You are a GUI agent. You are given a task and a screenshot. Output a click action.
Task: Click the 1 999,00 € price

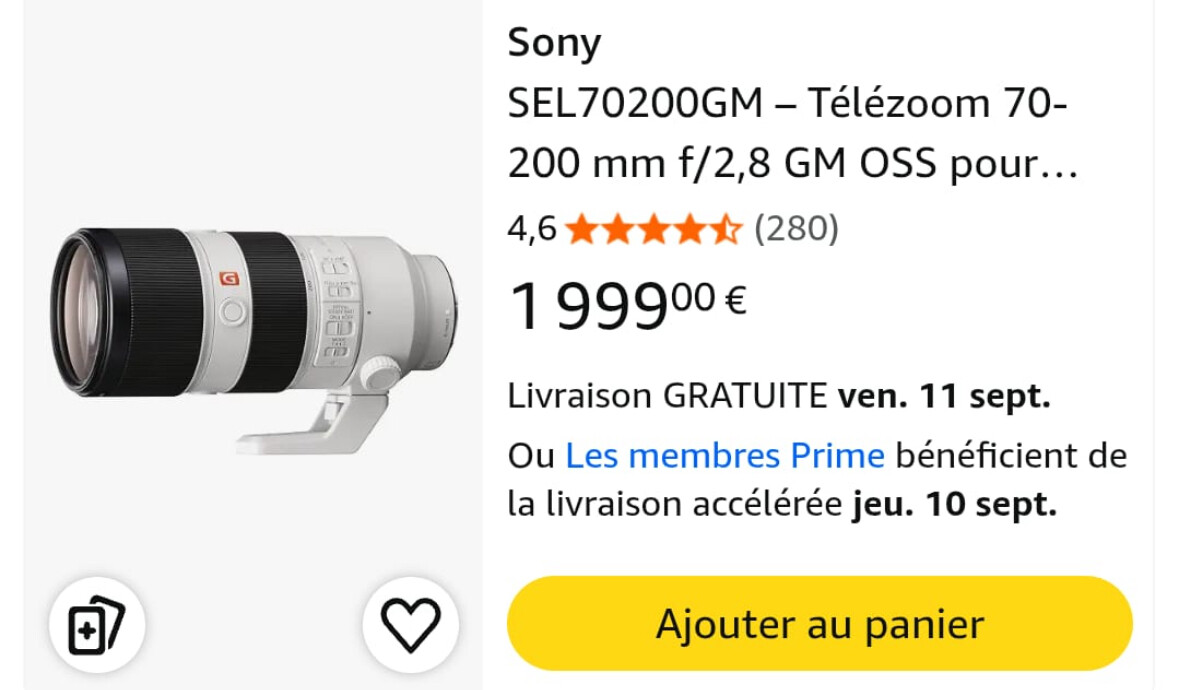(628, 304)
